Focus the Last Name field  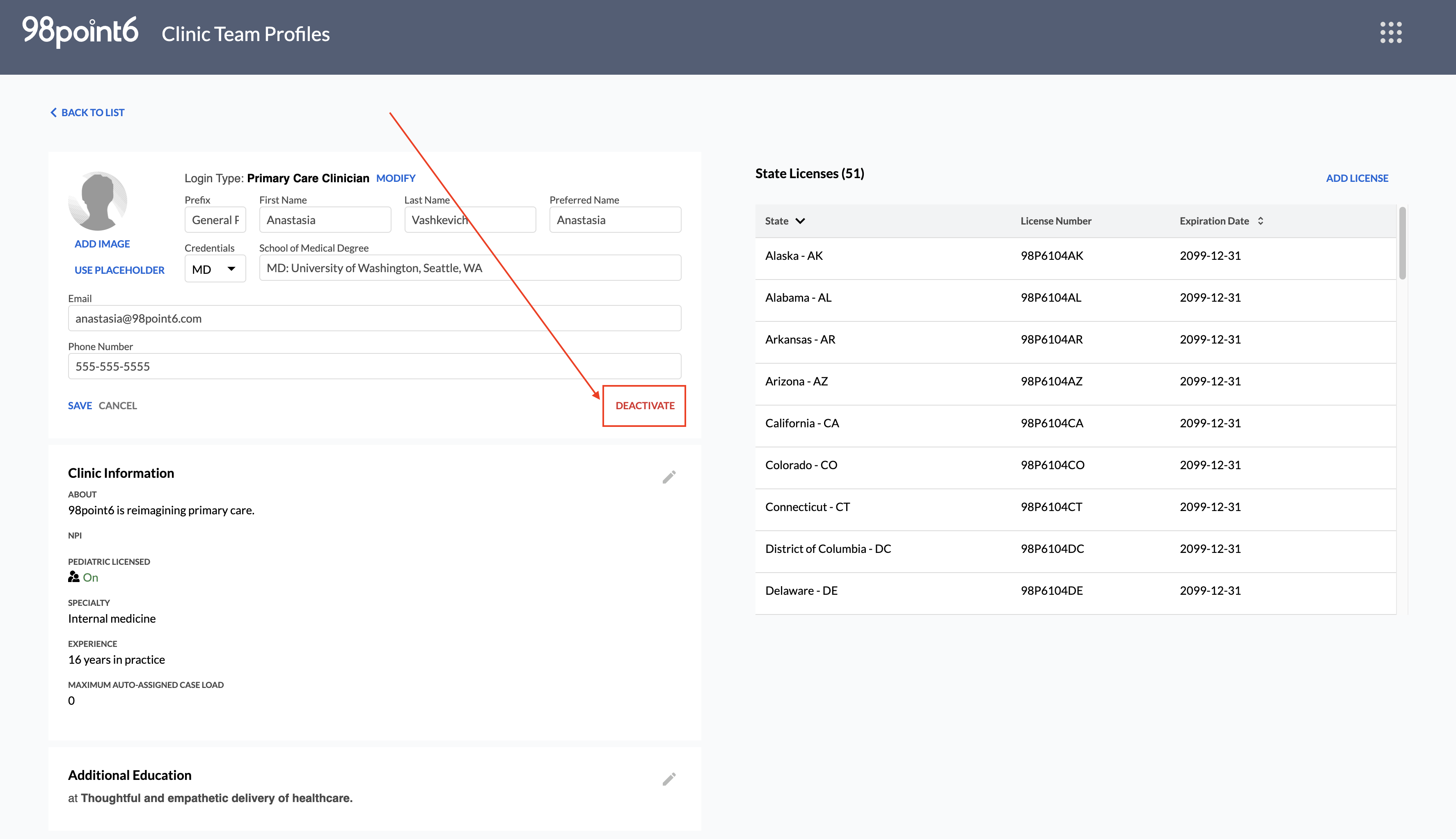click(x=470, y=220)
